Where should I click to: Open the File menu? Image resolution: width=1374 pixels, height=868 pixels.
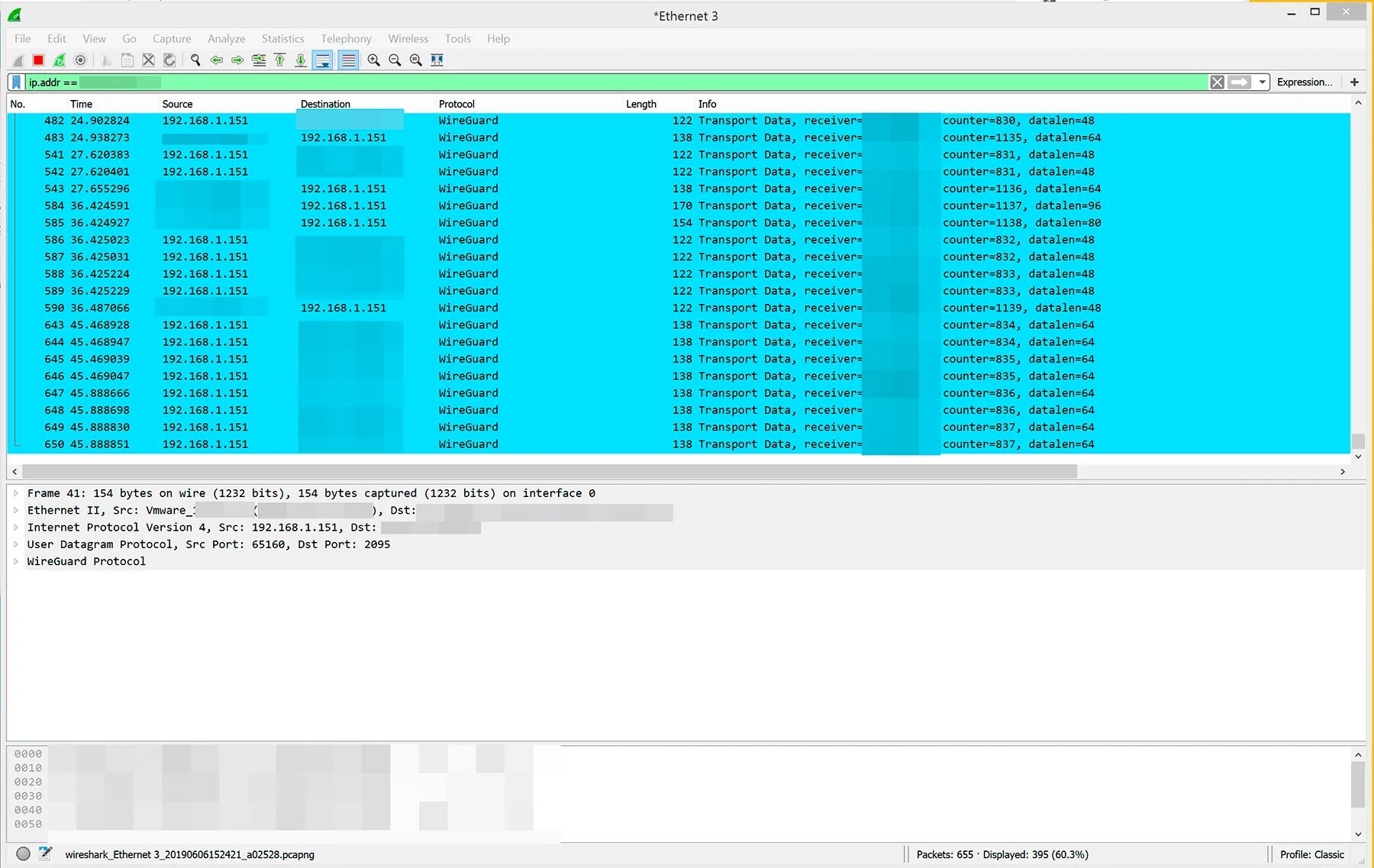click(23, 39)
